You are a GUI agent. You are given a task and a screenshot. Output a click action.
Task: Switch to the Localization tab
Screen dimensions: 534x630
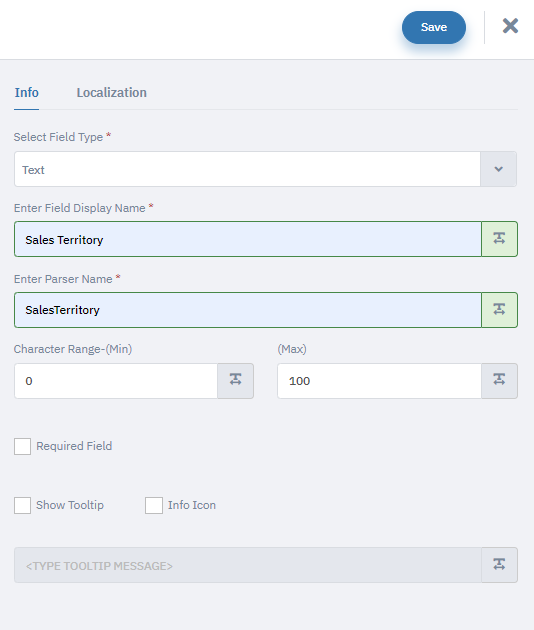coord(112,93)
